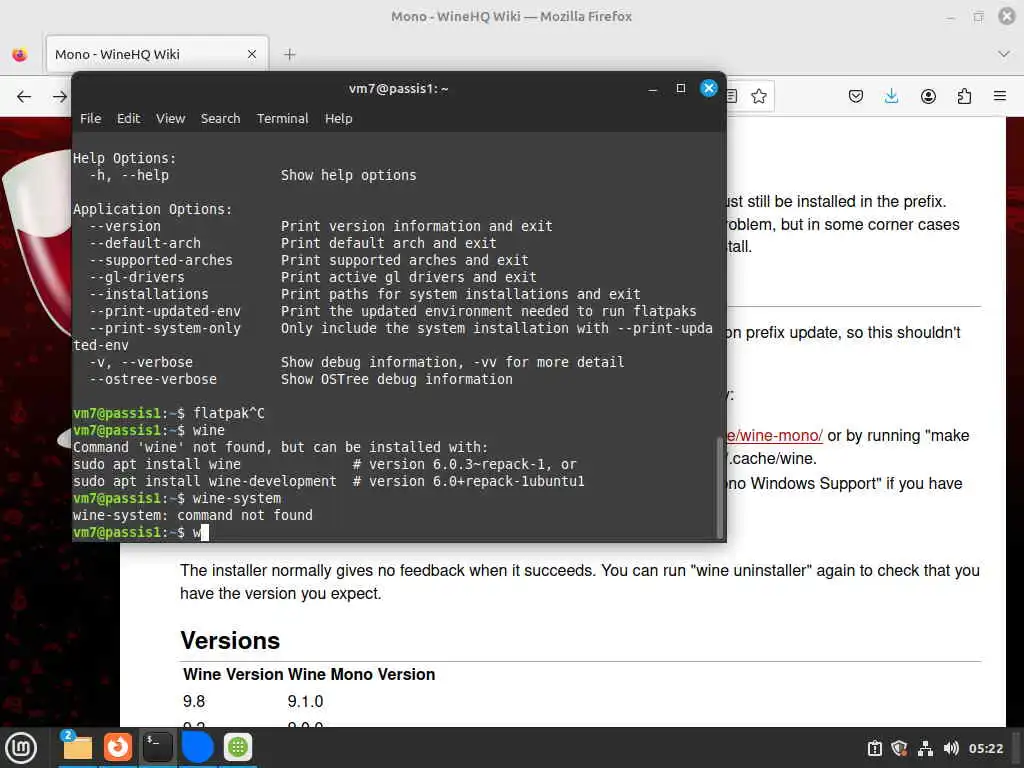Open update manager tray icon
This screenshot has width=1024, height=768.
coord(874,748)
